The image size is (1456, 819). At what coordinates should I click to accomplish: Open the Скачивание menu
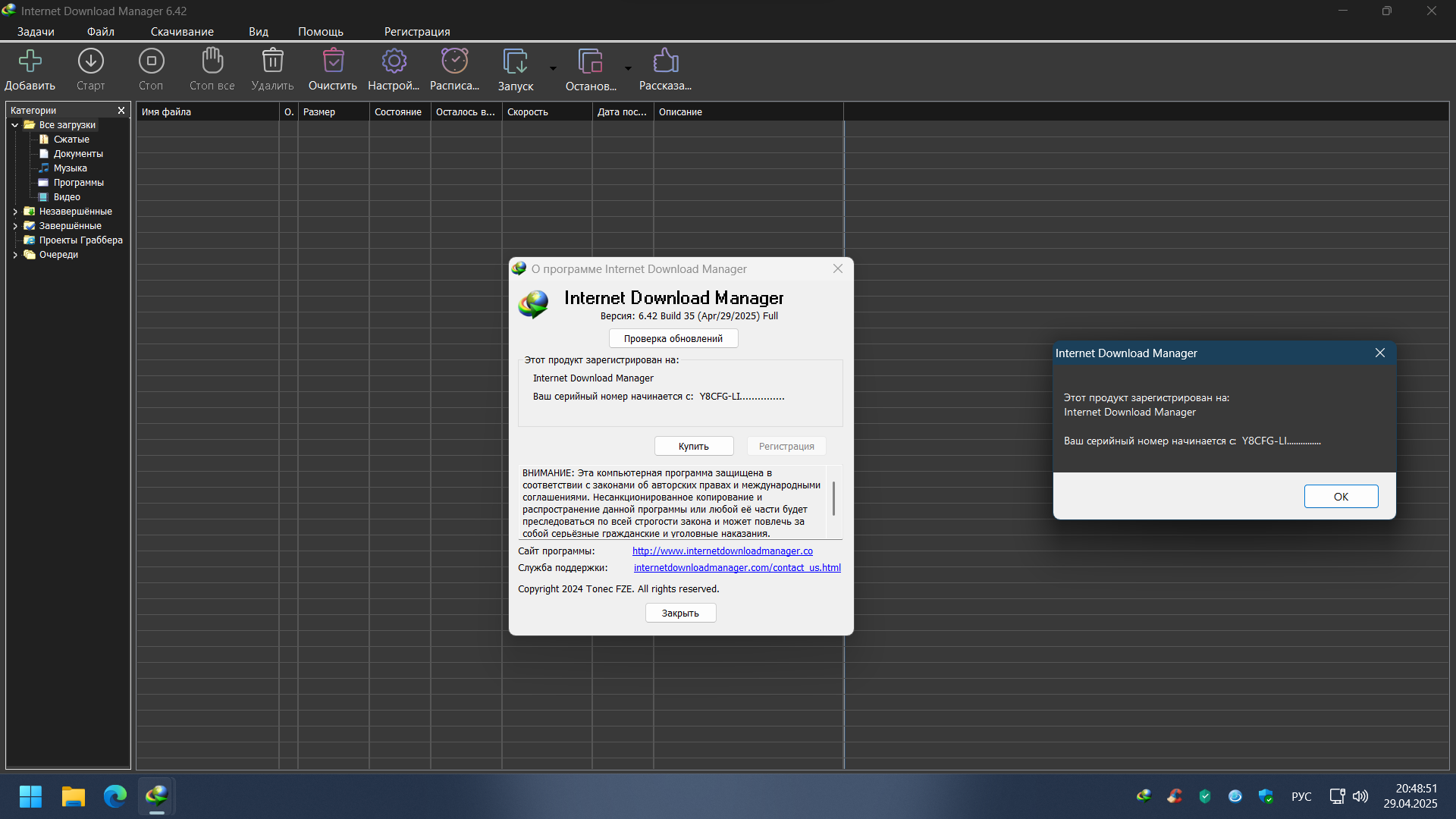[182, 32]
